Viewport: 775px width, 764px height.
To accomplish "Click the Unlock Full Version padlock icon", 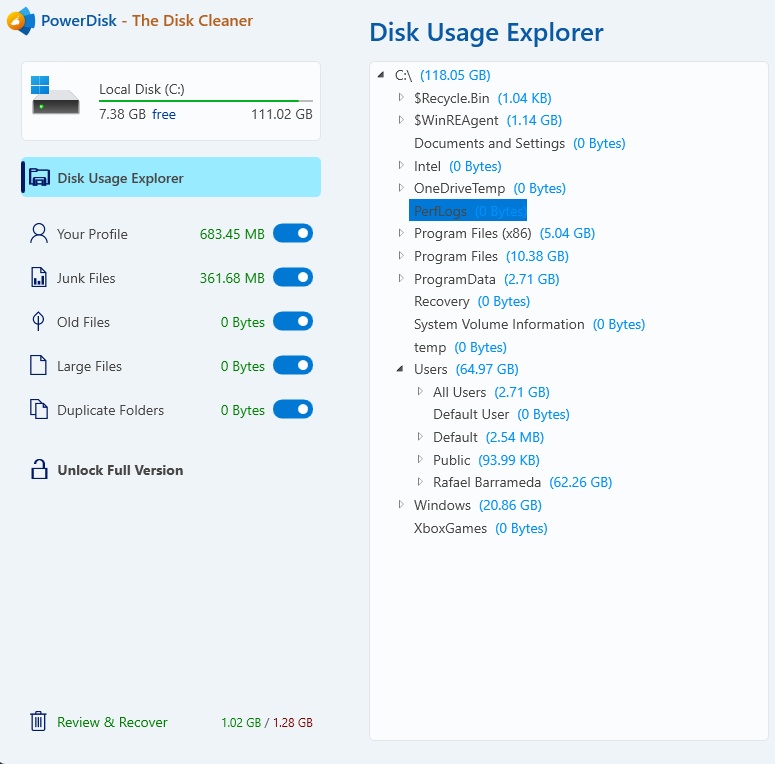I will click(x=39, y=469).
